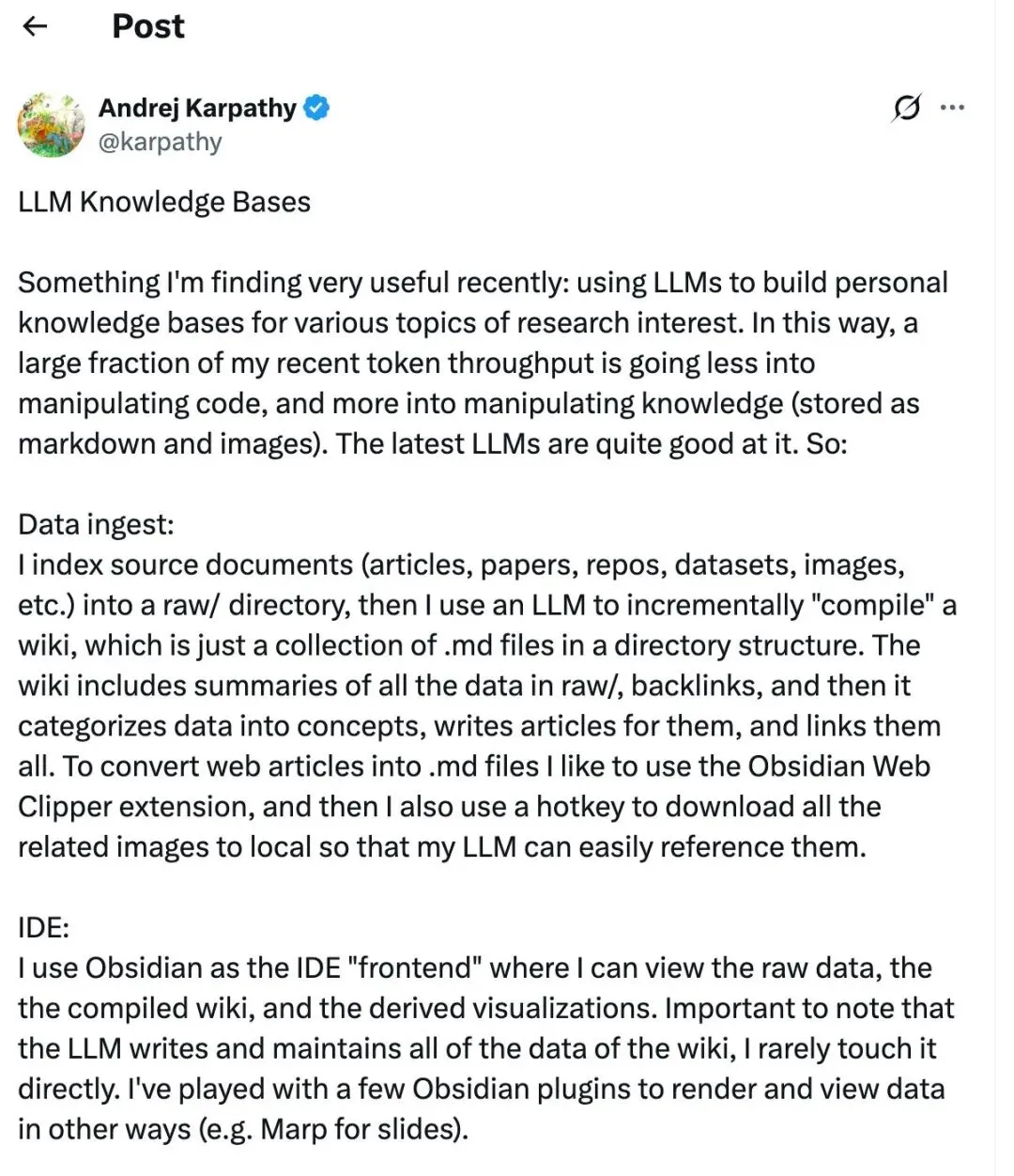Screen dimensions: 1014x1176
Task: Click the 'IDE:' section heading
Action: click(43, 928)
